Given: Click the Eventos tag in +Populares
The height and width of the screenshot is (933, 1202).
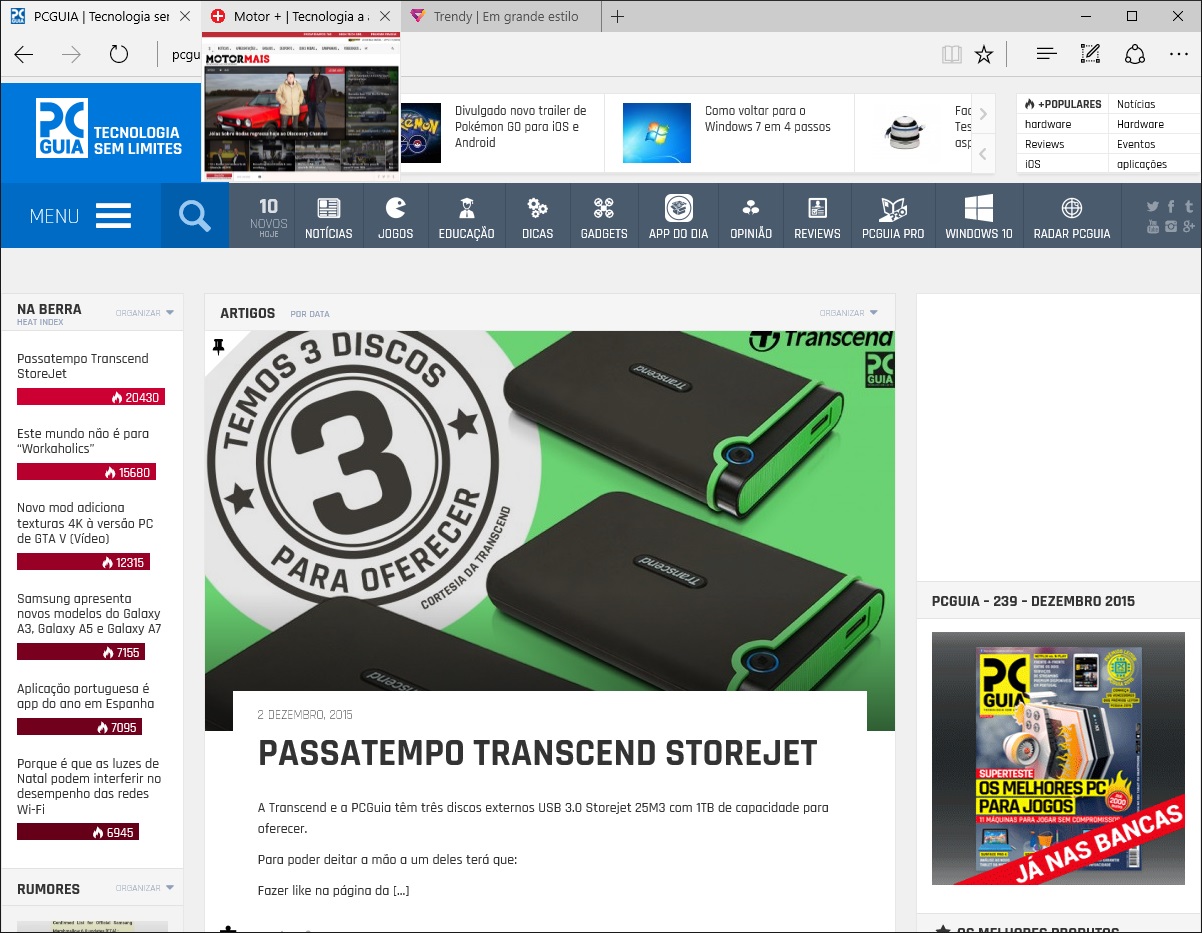Looking at the screenshot, I should (1136, 144).
